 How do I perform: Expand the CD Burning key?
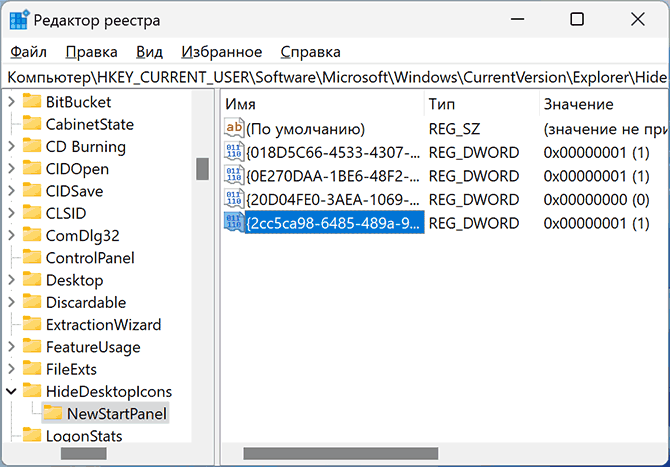(x=11, y=146)
